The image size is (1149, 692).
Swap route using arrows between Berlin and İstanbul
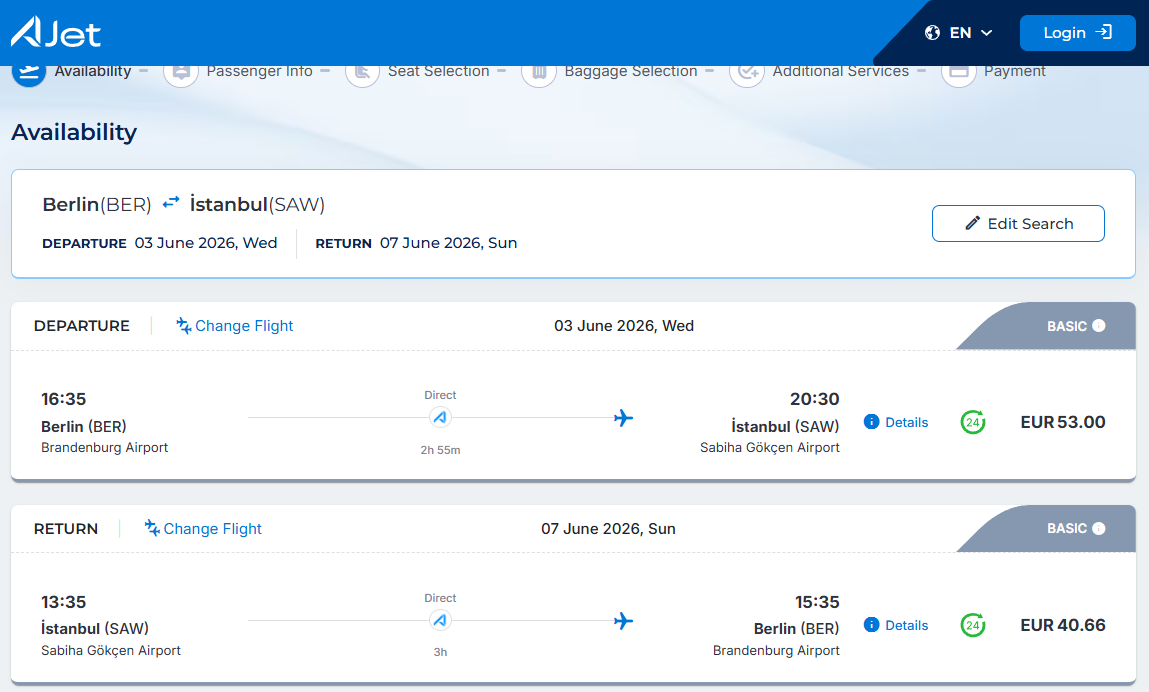[x=171, y=203]
